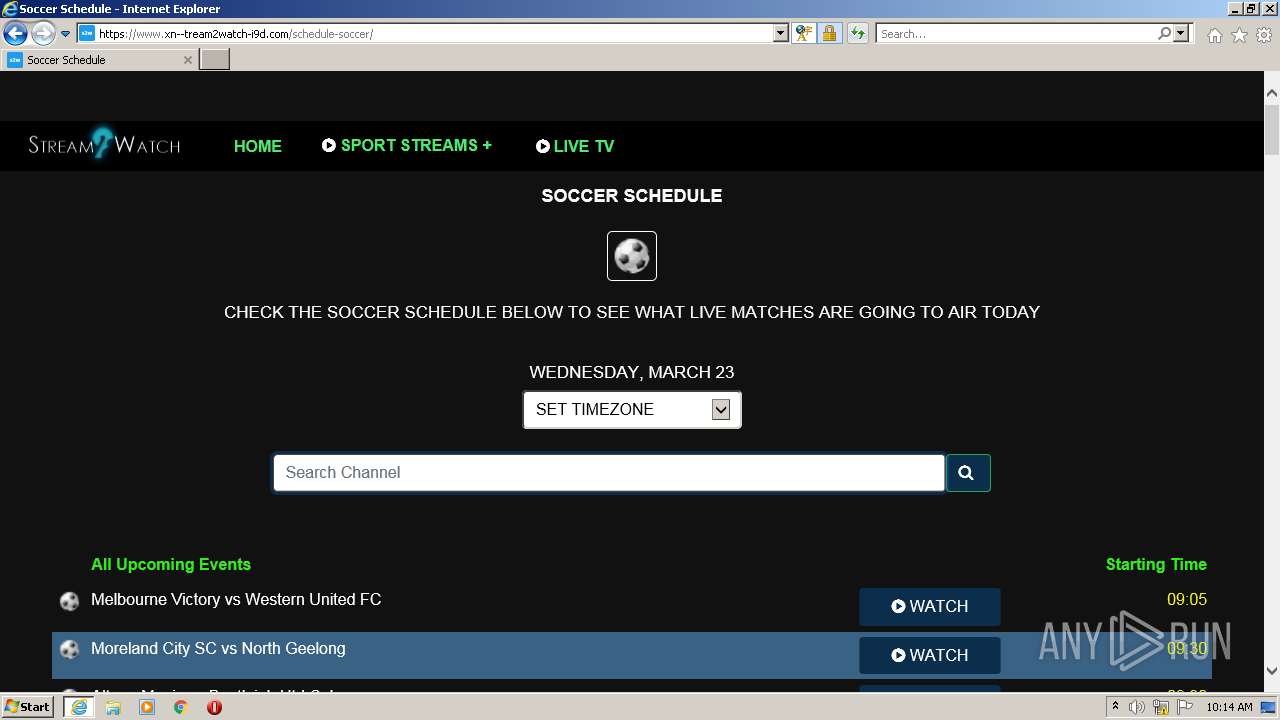Click the Action Center flag icon
Screen dimensions: 1280x720
pyautogui.click(x=1185, y=707)
